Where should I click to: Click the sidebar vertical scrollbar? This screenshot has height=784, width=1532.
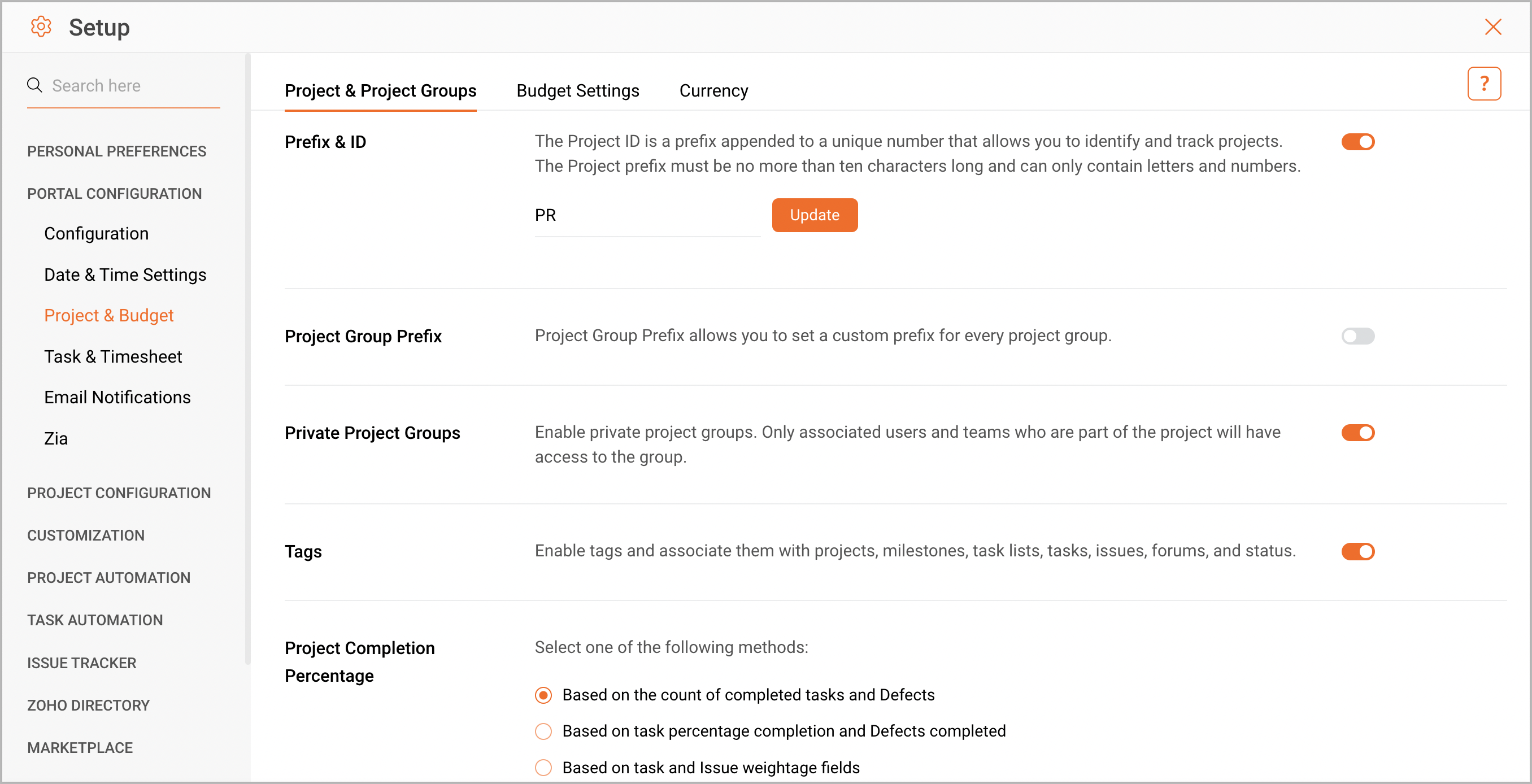(247, 357)
